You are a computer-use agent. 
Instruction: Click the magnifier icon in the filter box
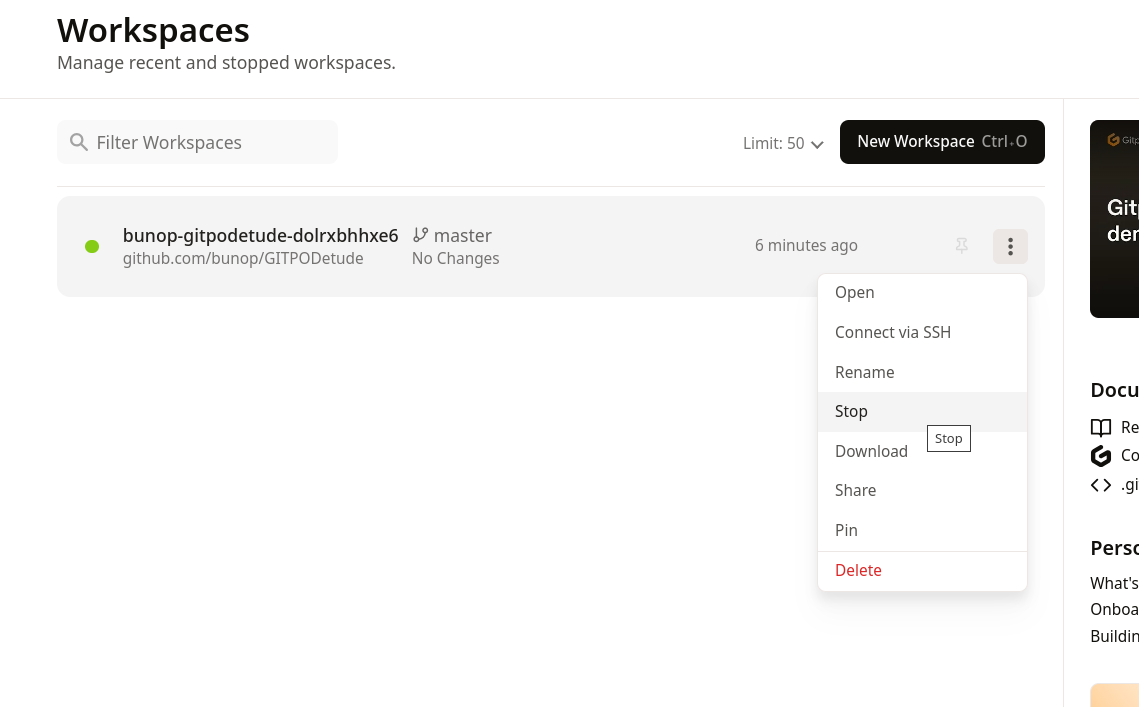pos(79,142)
